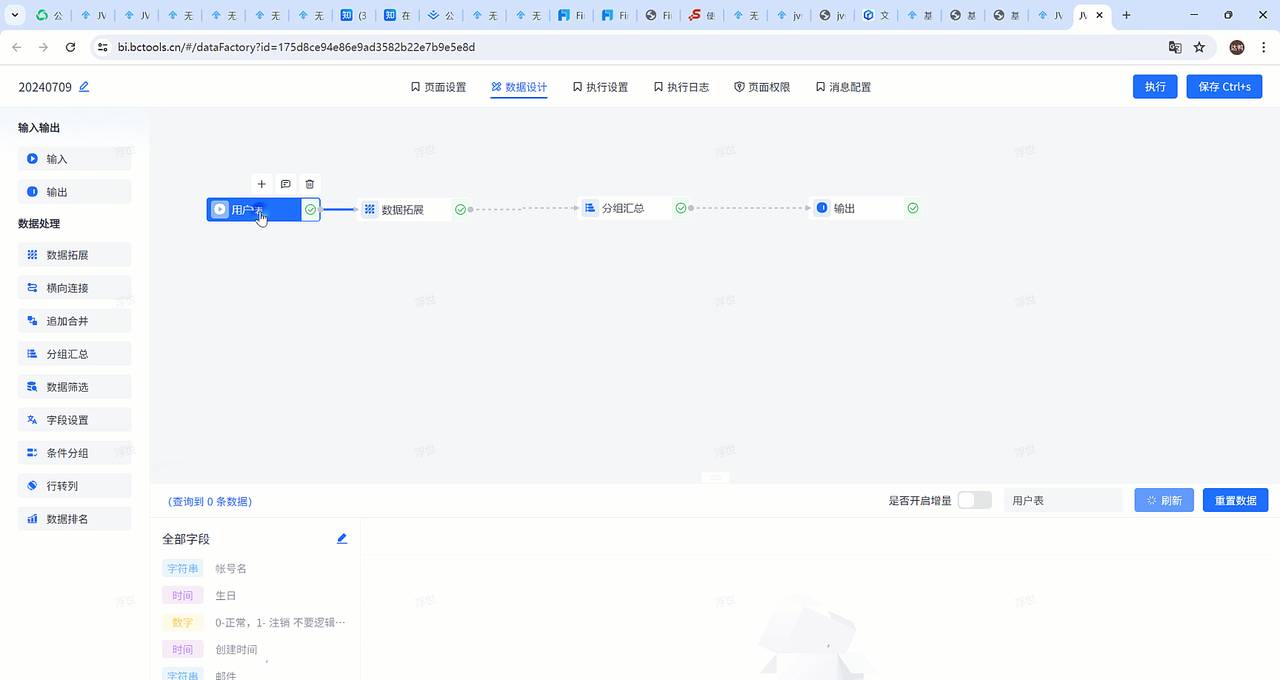1280x680 pixels.
Task: Select the 数据筛选 (data filter) tool
Action: click(73, 386)
